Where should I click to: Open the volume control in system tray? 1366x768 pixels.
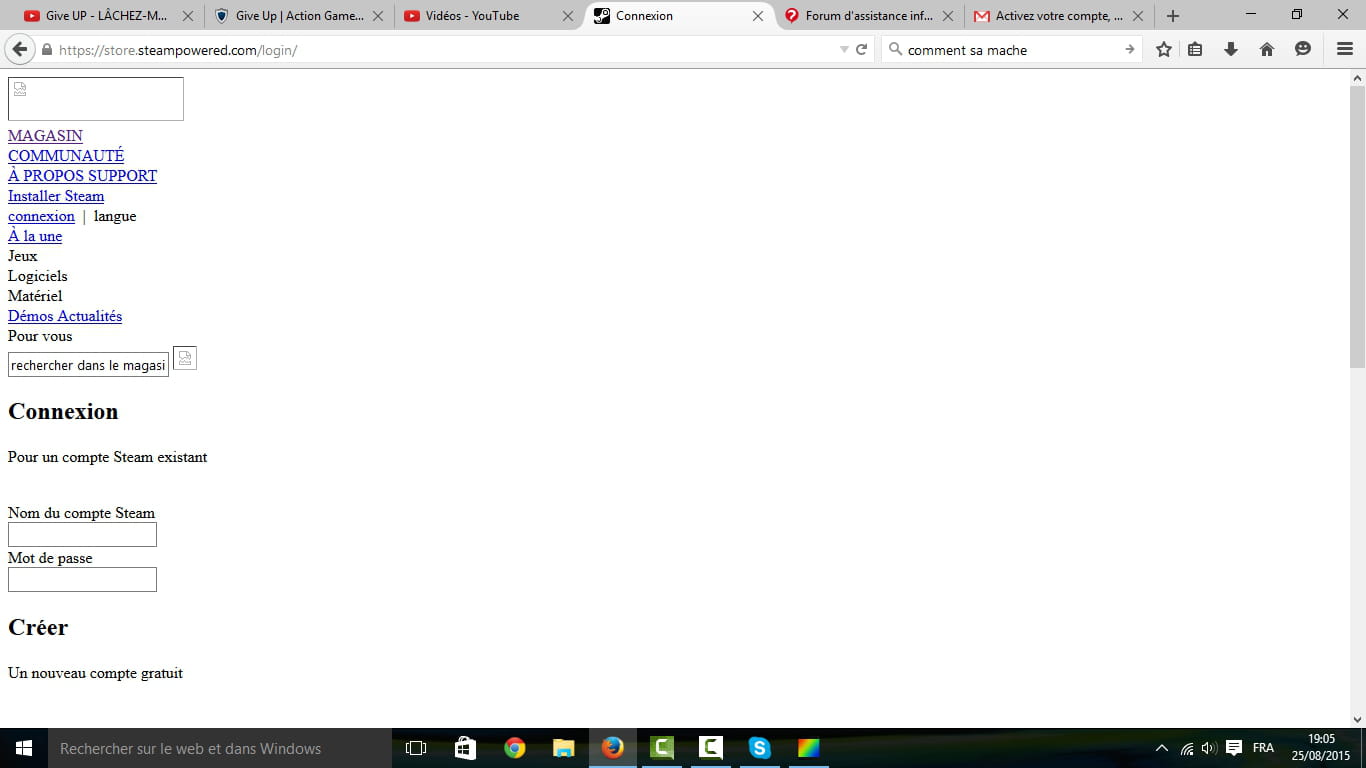point(1209,748)
